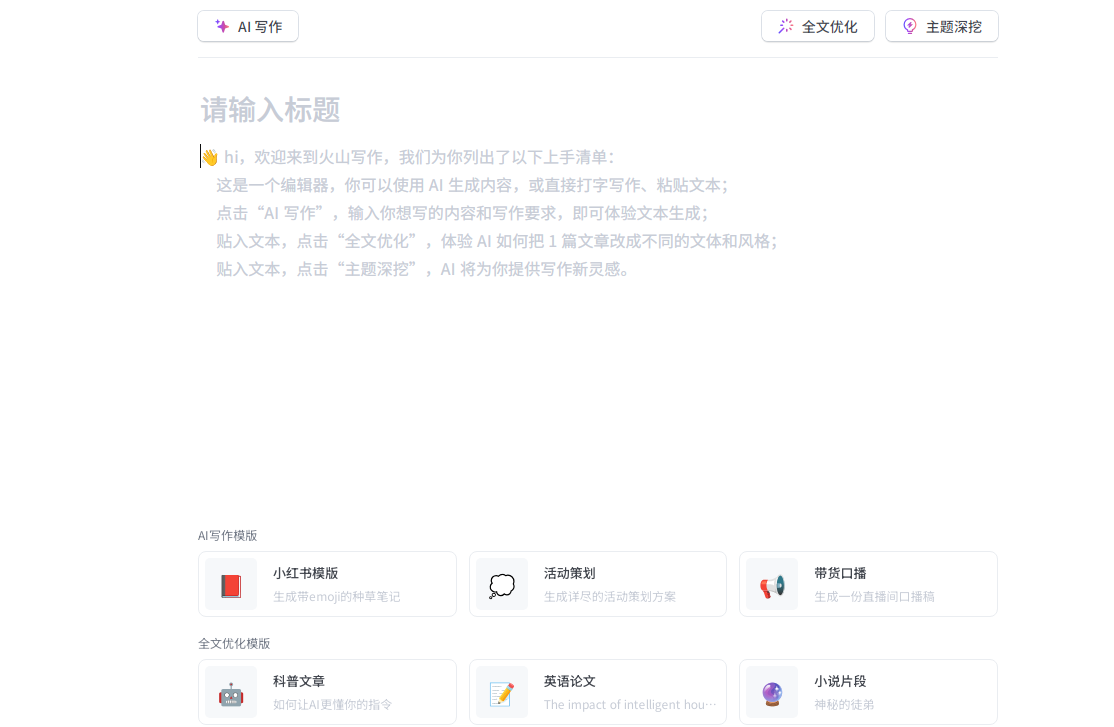Select the 带货口播 template card
This screenshot has height=727, width=1114.
click(x=868, y=584)
